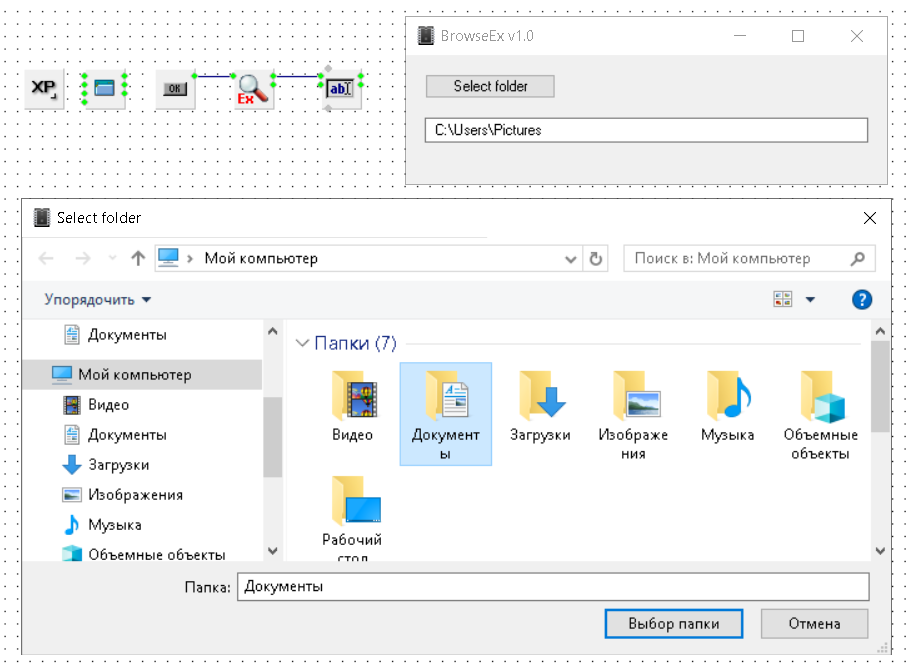This screenshot has height=671, width=916.
Task: Select the edit text box component
Action: 341,89
